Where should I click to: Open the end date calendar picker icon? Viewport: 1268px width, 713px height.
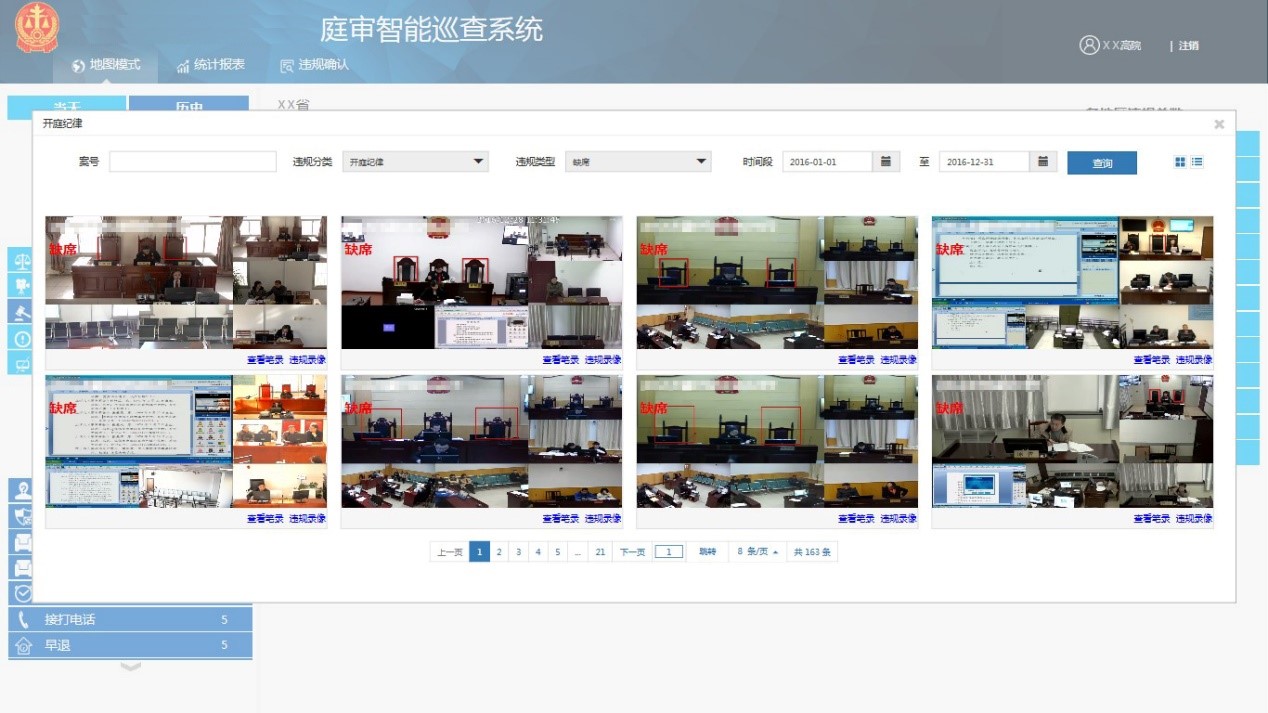coord(1043,162)
